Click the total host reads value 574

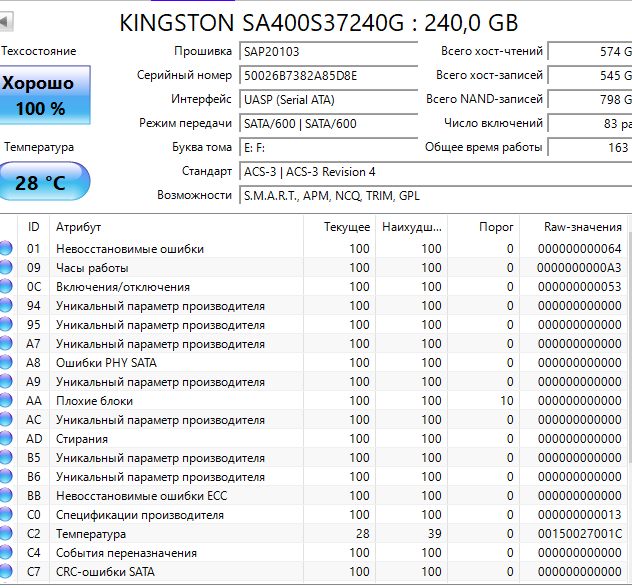click(590, 52)
